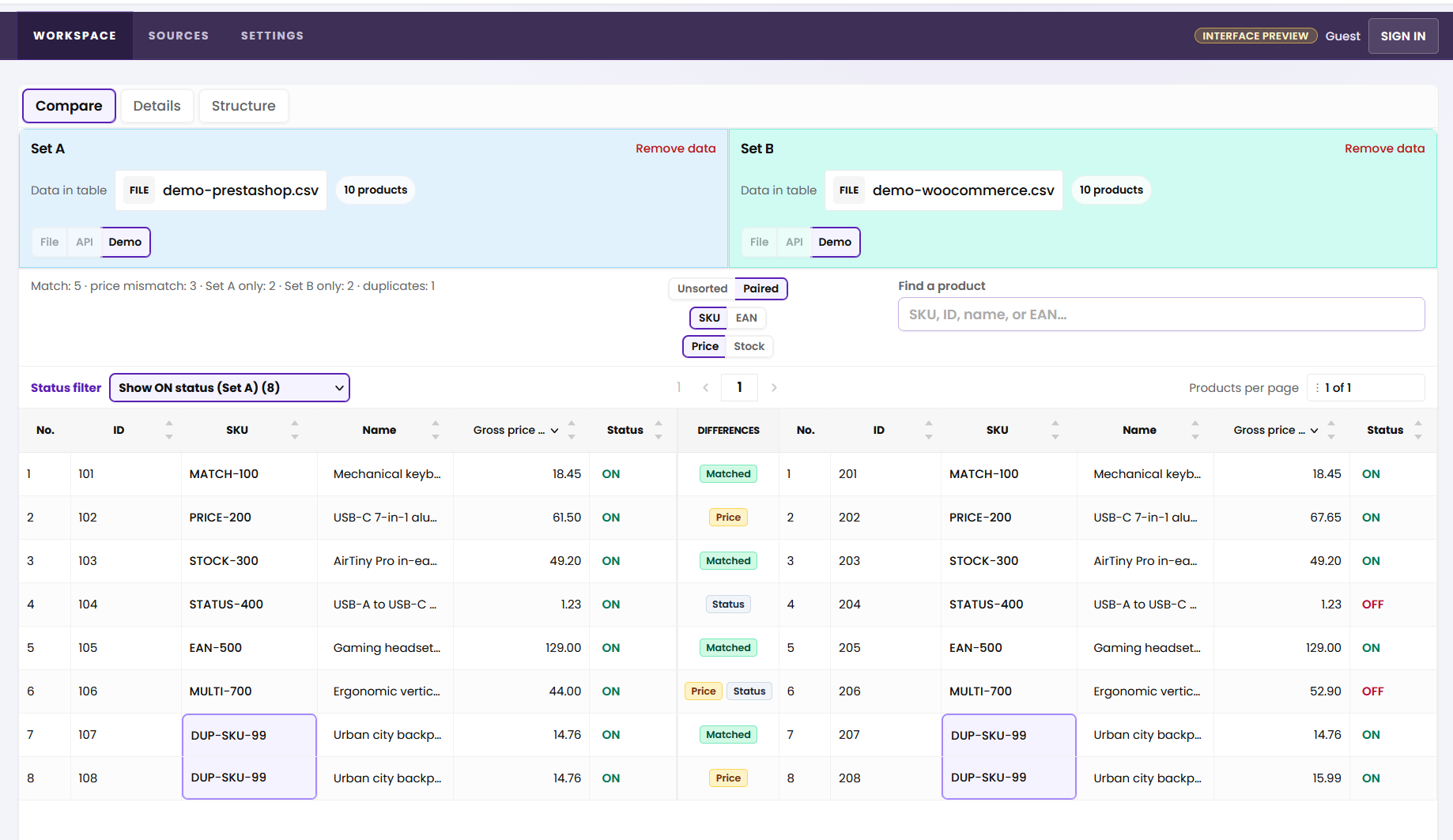
Task: Expand Set B Gross price column dropdown
Action: (1314, 430)
